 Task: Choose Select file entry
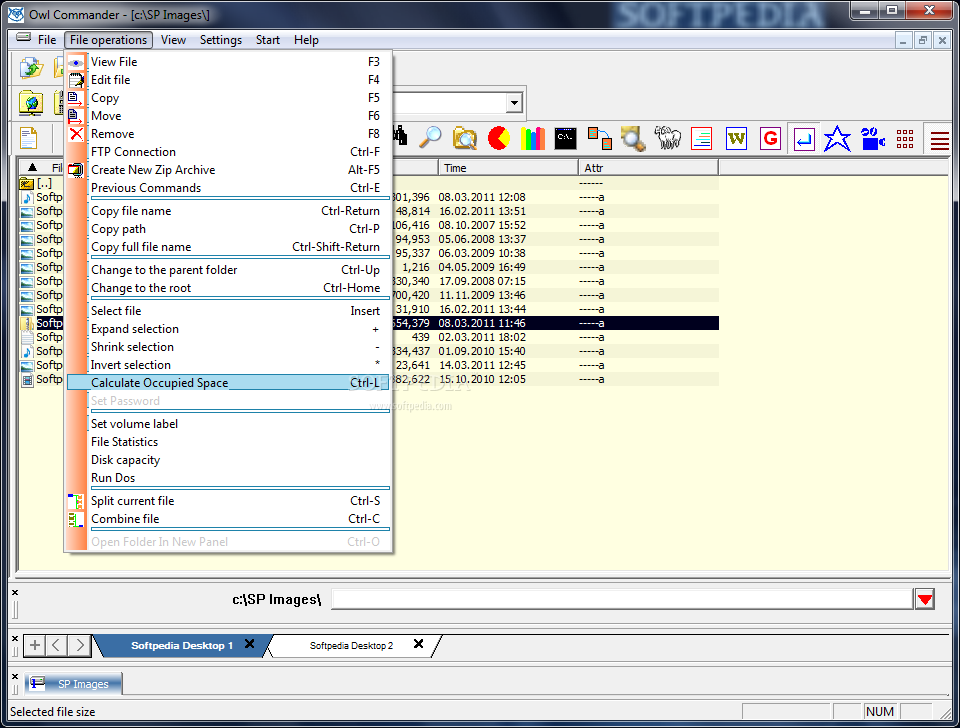point(228,311)
